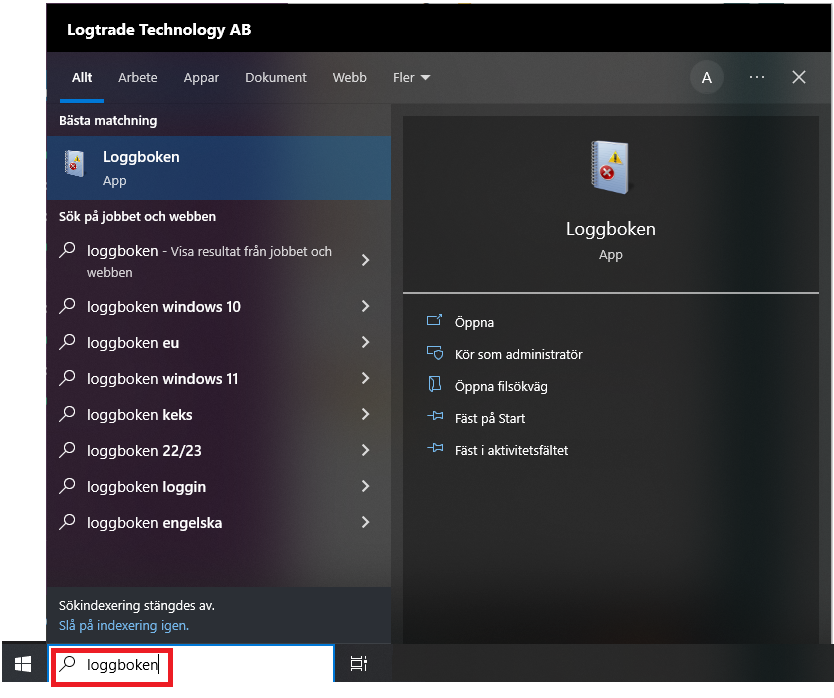Expand chevron for loggboken eu
The image size is (834, 698).
365,342
